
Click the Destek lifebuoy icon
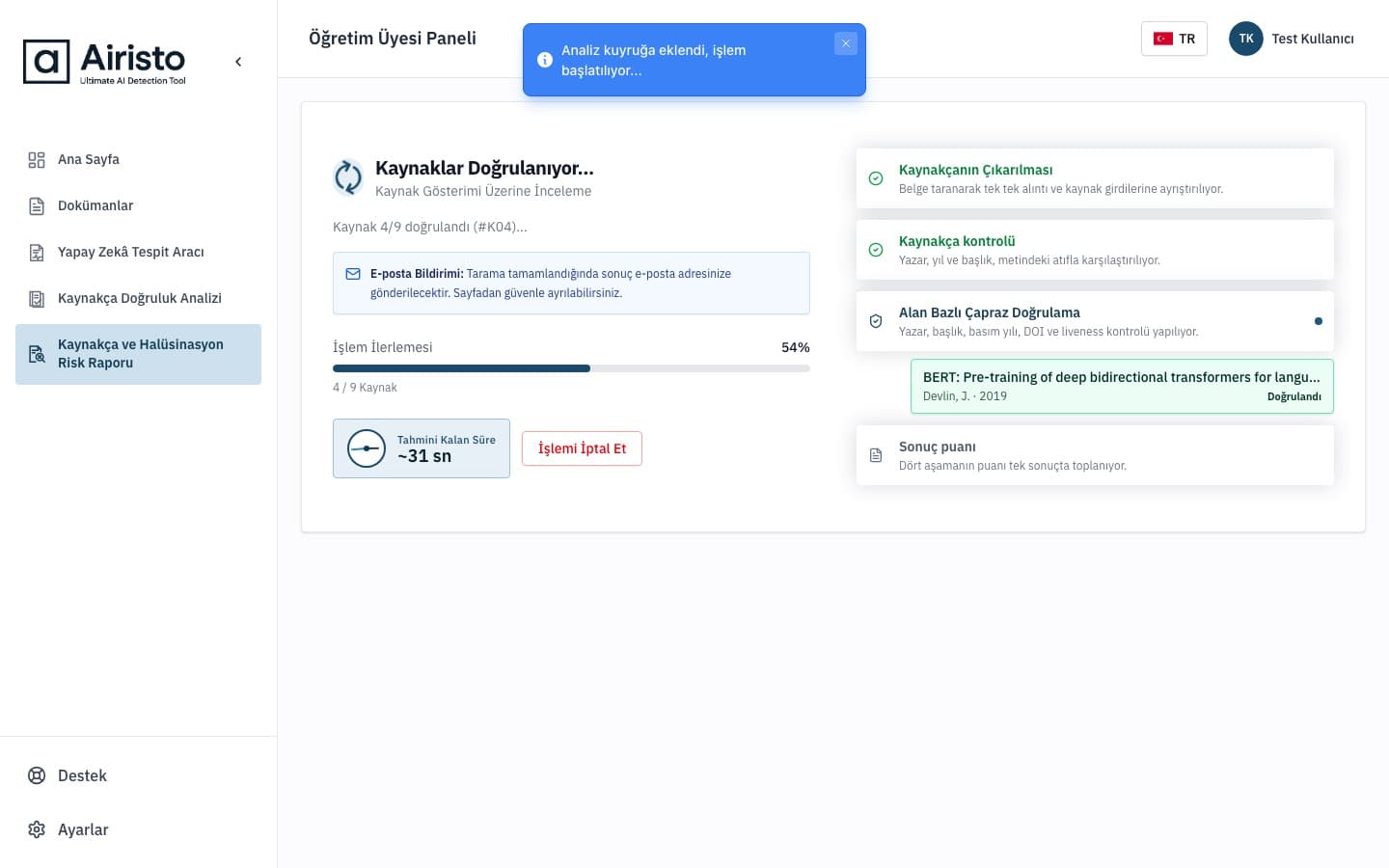click(x=37, y=775)
